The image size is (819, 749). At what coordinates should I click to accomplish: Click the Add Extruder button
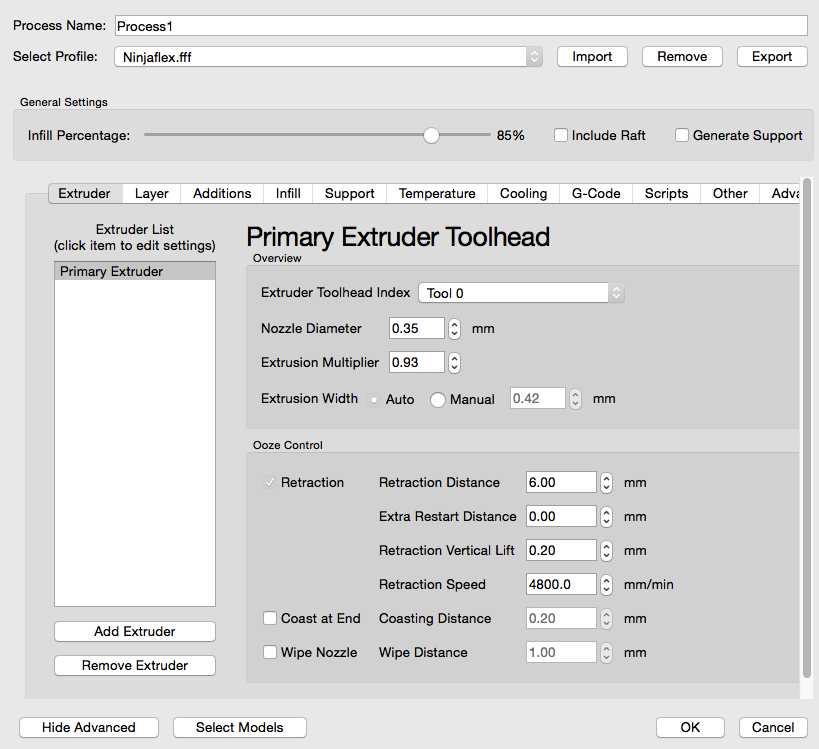(135, 631)
